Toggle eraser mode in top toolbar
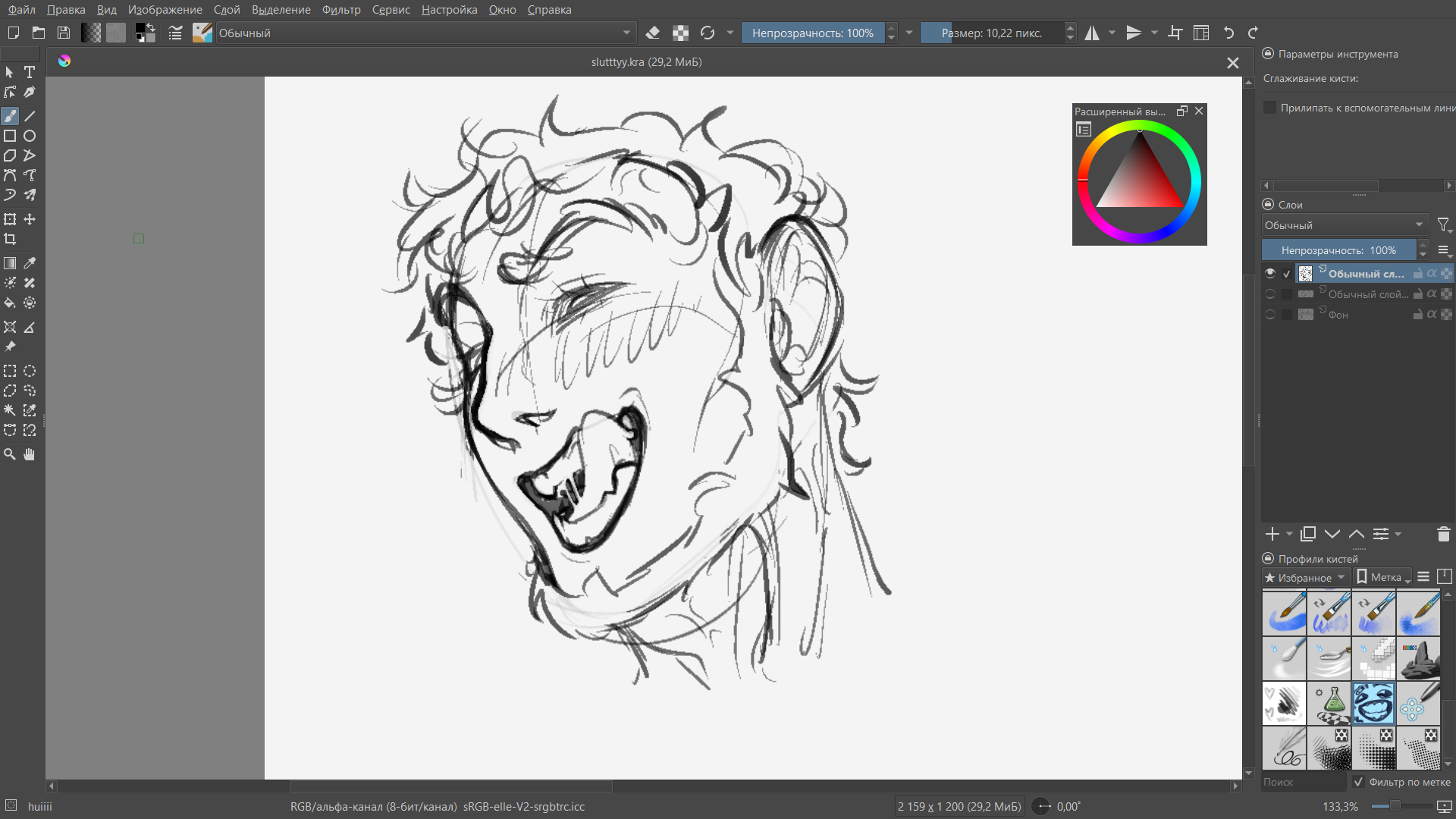Screen dimensions: 1456x819 point(652,33)
